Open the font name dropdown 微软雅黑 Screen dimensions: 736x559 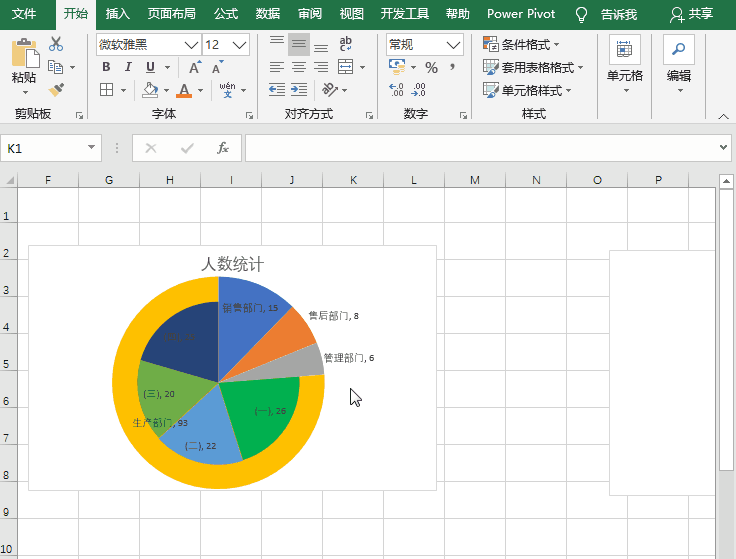[192, 45]
